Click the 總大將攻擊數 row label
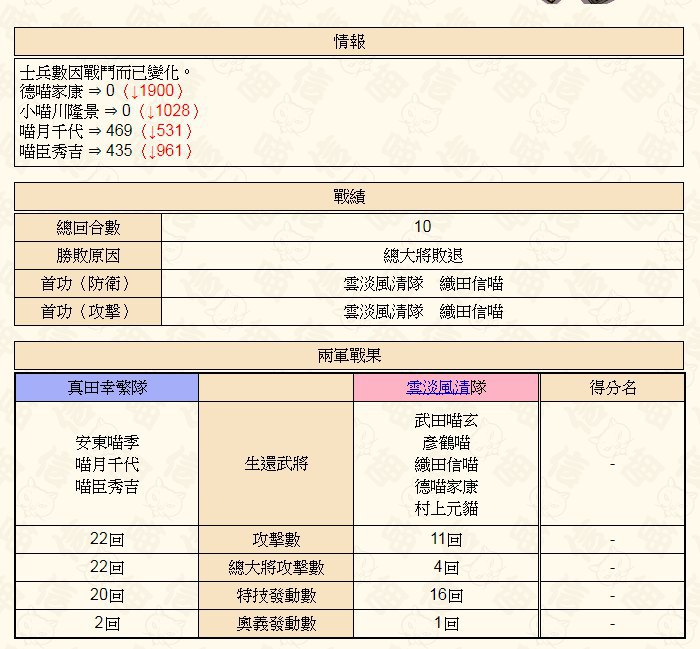This screenshot has height=649, width=700. [x=276, y=567]
